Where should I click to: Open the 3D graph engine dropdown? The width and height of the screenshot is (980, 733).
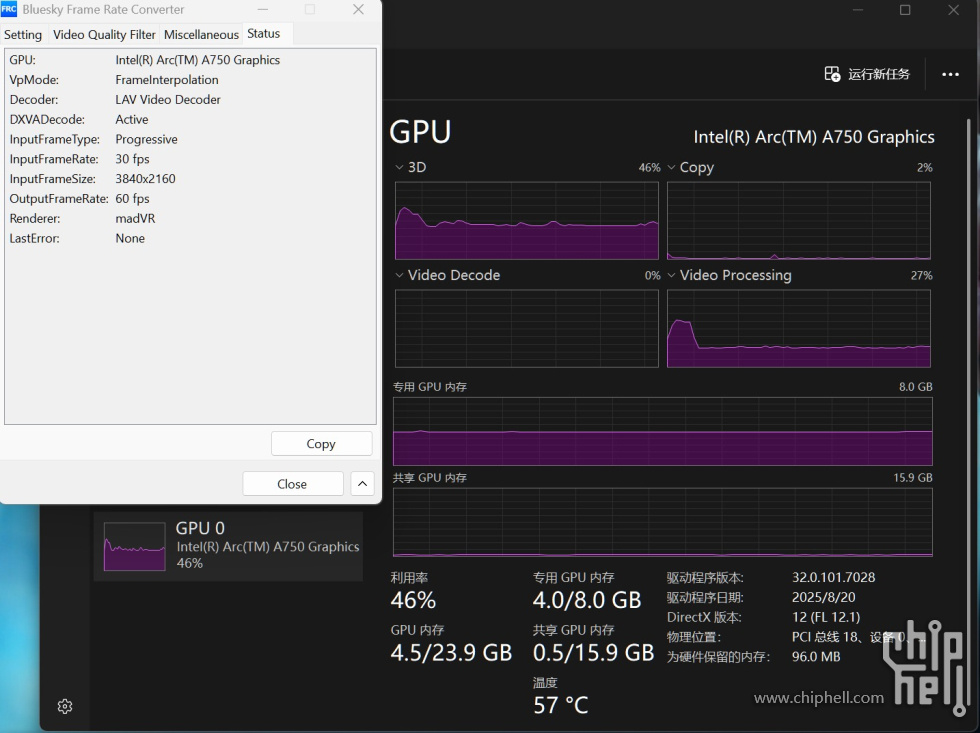(400, 167)
